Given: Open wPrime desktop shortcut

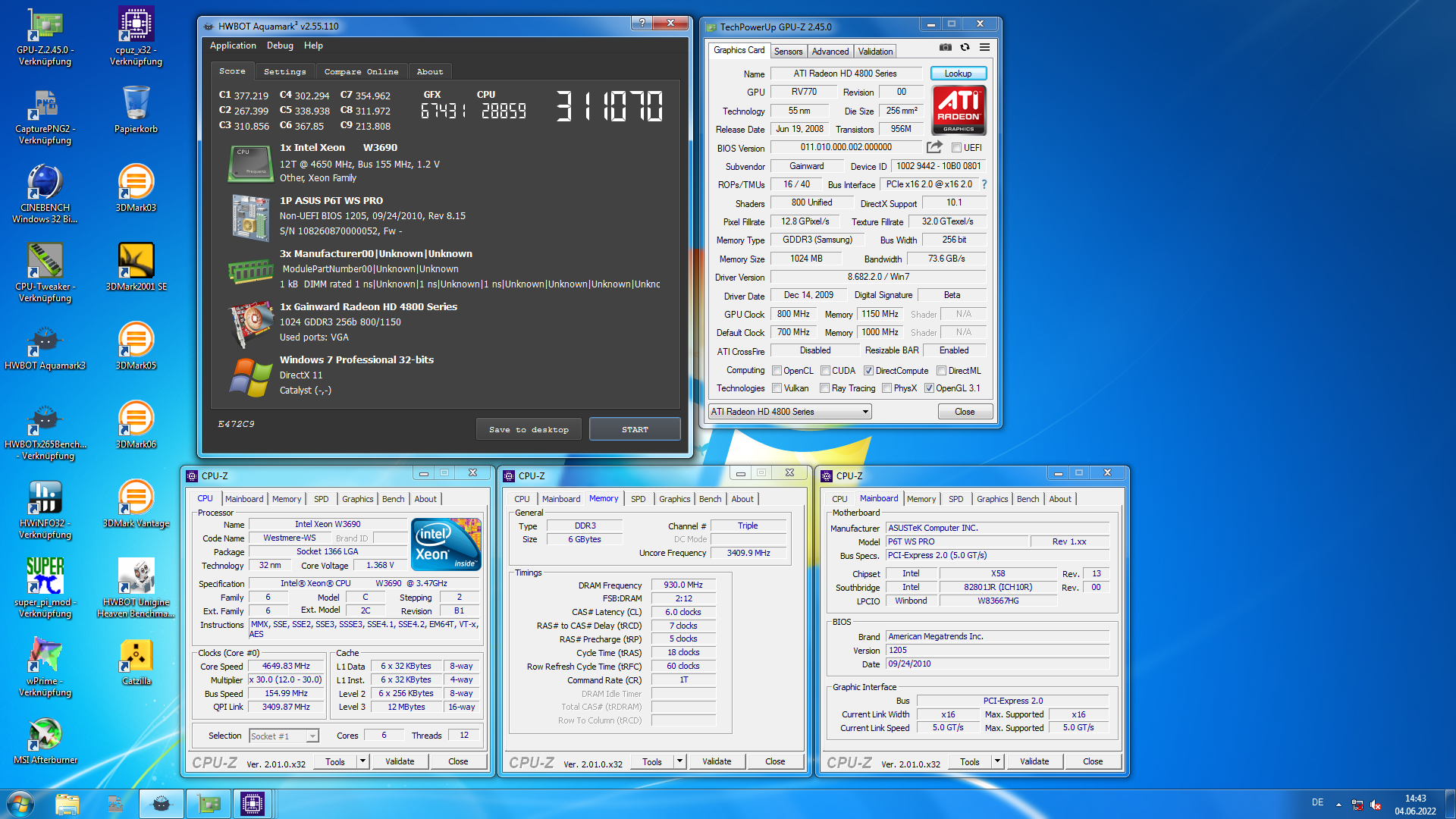Looking at the screenshot, I should pos(45,667).
